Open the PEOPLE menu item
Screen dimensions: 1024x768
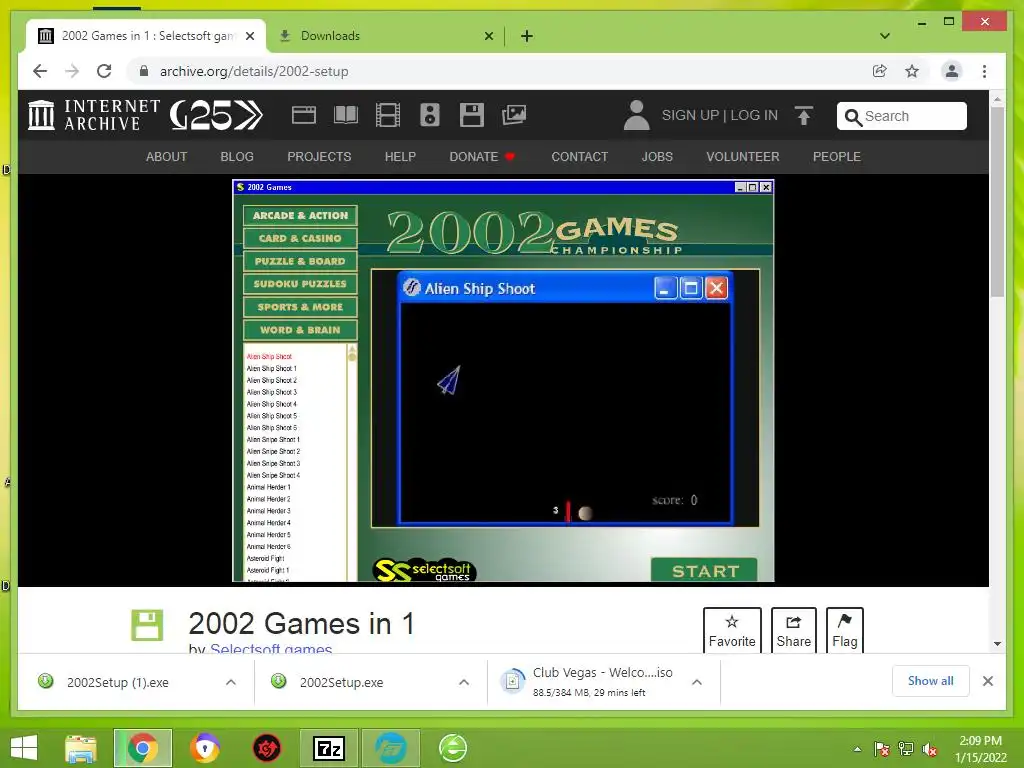[837, 157]
